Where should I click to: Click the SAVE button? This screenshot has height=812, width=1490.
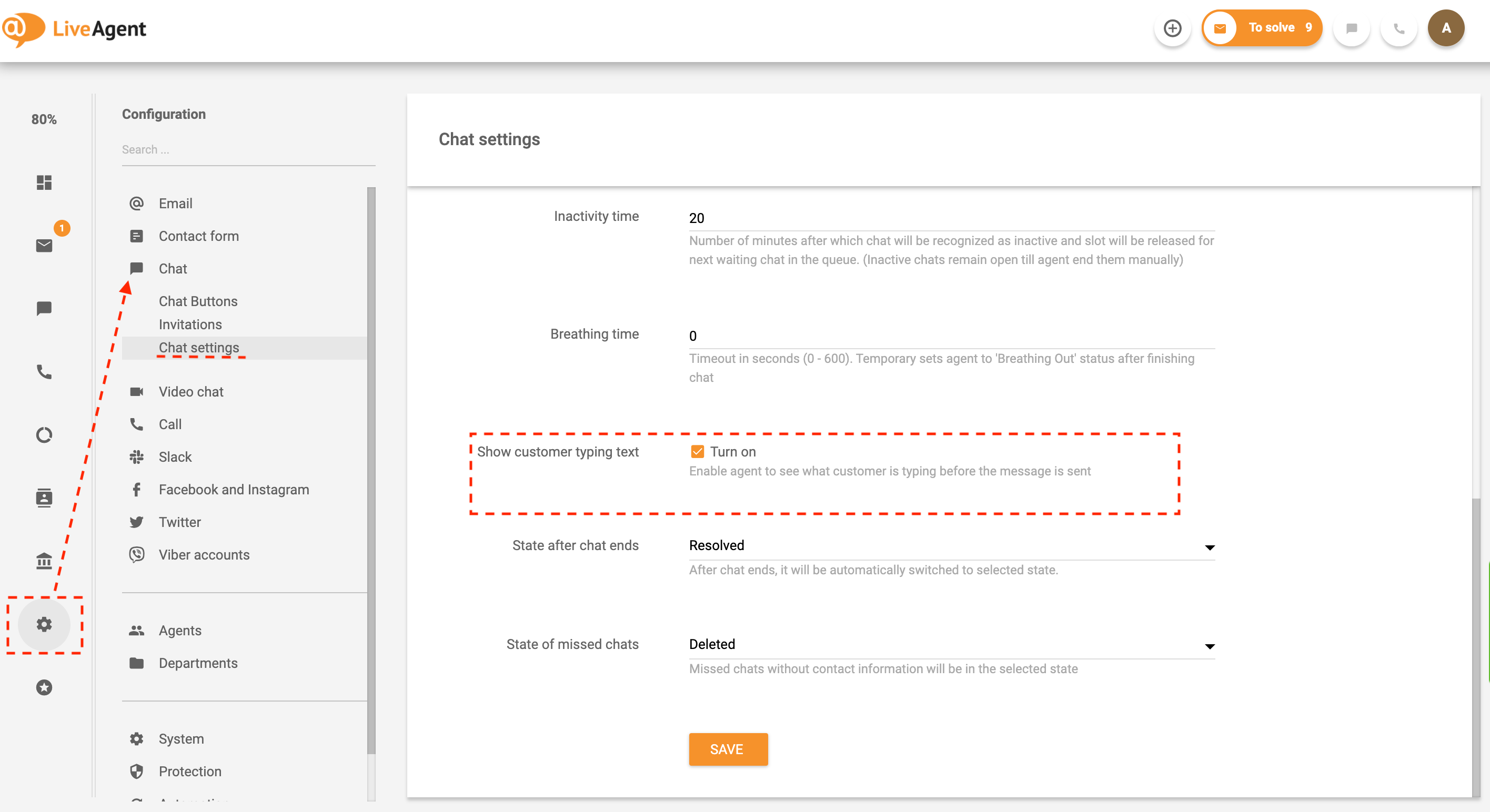728,749
